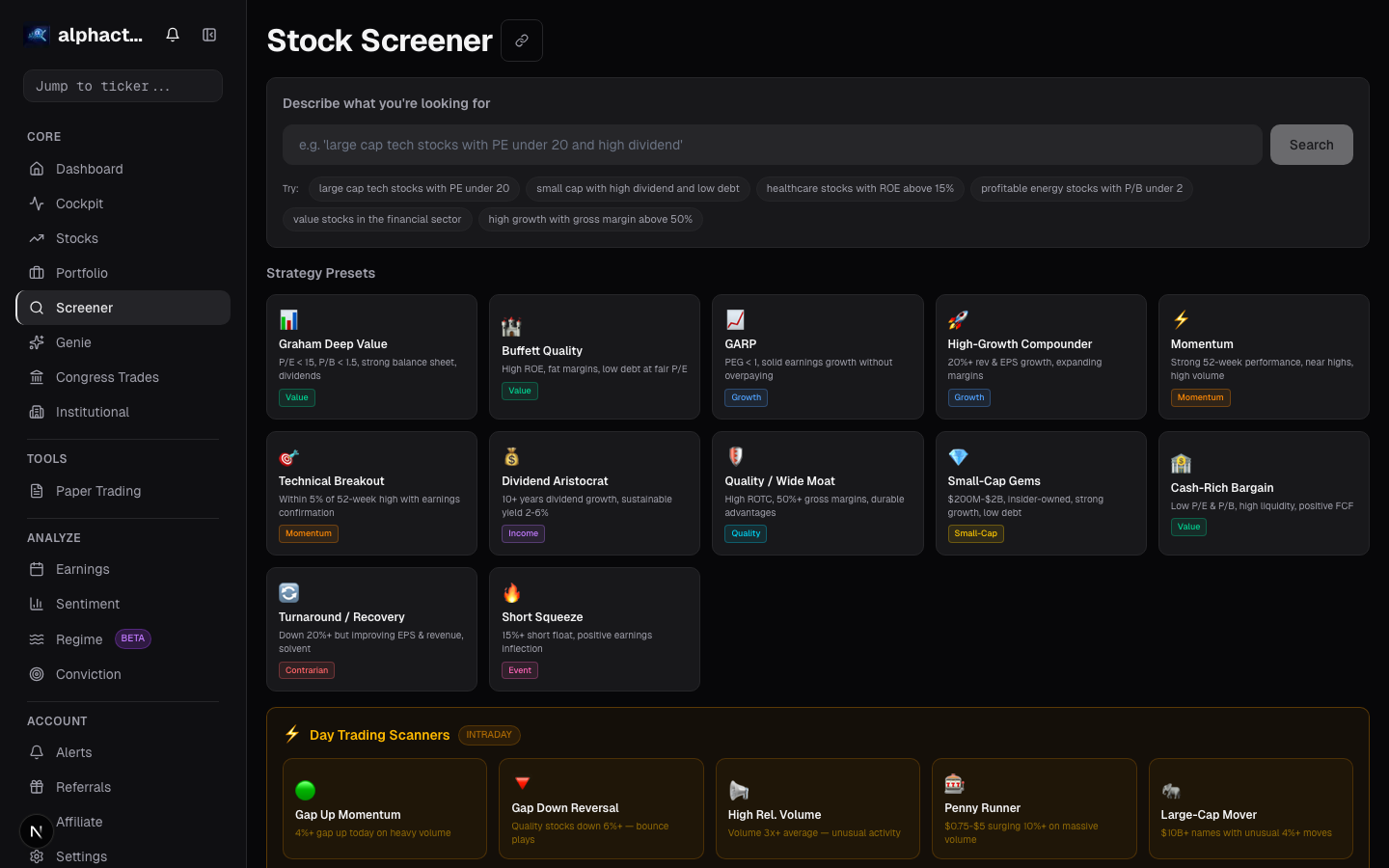Switch to the Portfolio section
The width and height of the screenshot is (1389, 868).
(82, 273)
